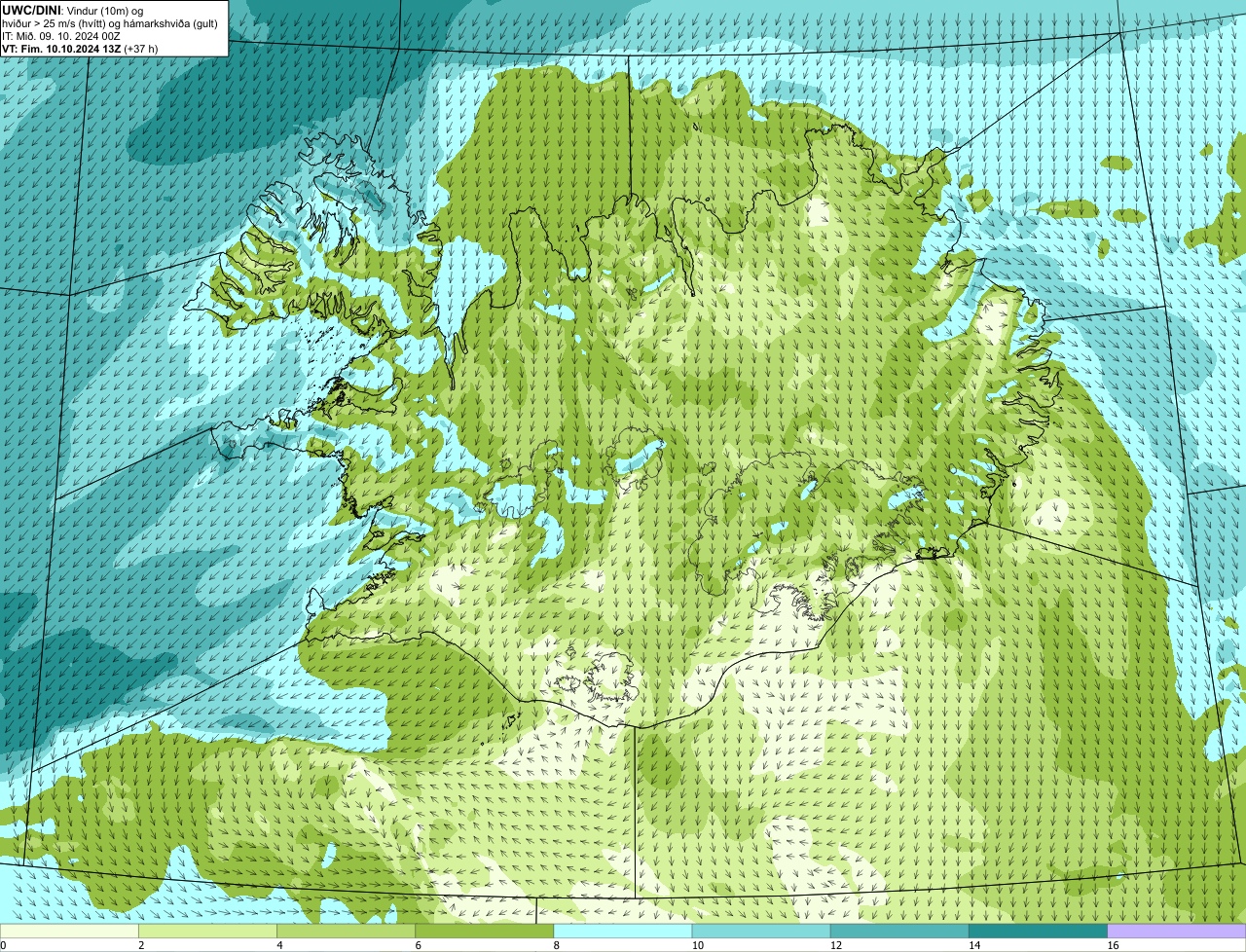Image resolution: width=1246 pixels, height=952 pixels.
Task: Click the "UWC/DINI: Vindur (10m) og" title line
Action: pos(72,11)
